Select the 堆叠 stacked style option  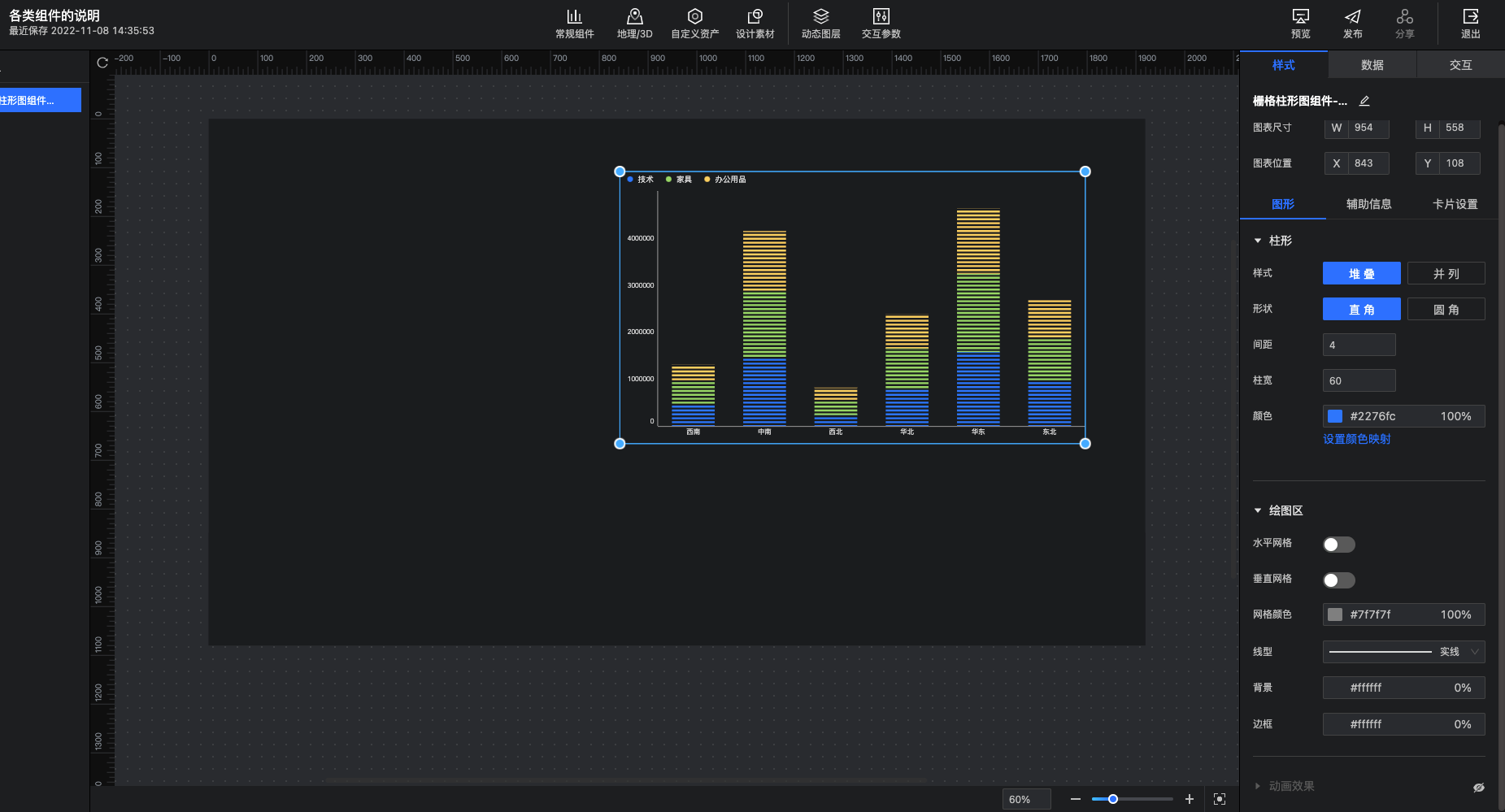(1362, 273)
